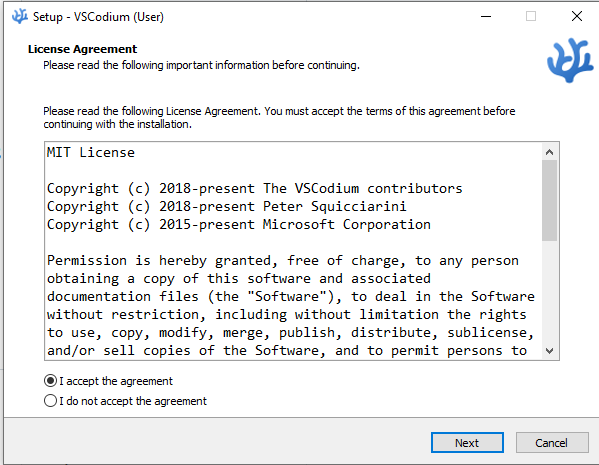Continue the installation with the Next button
The height and width of the screenshot is (465, 599).
click(467, 442)
